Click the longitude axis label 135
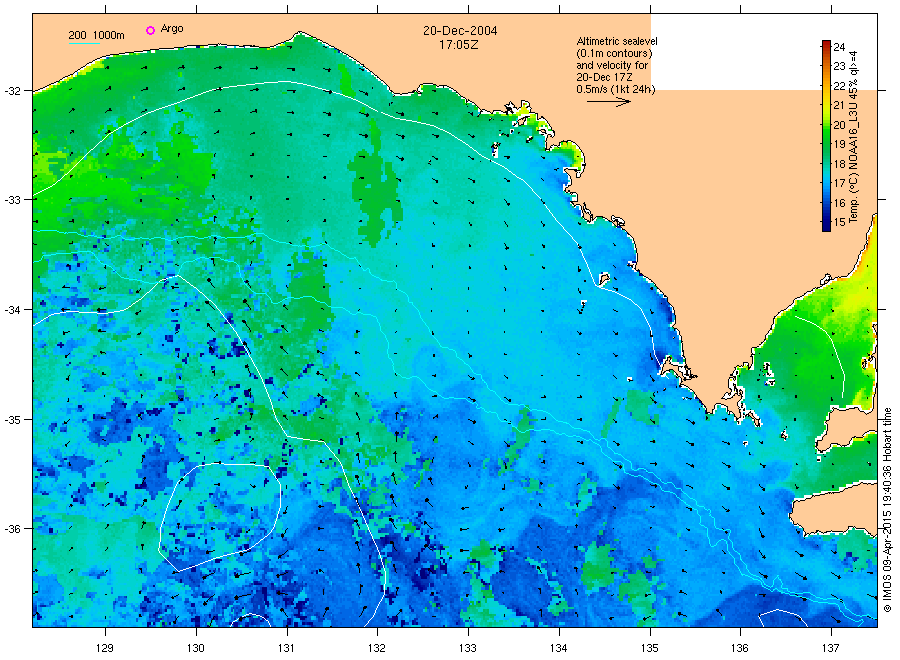This screenshot has width=900, height=660. pos(650,648)
